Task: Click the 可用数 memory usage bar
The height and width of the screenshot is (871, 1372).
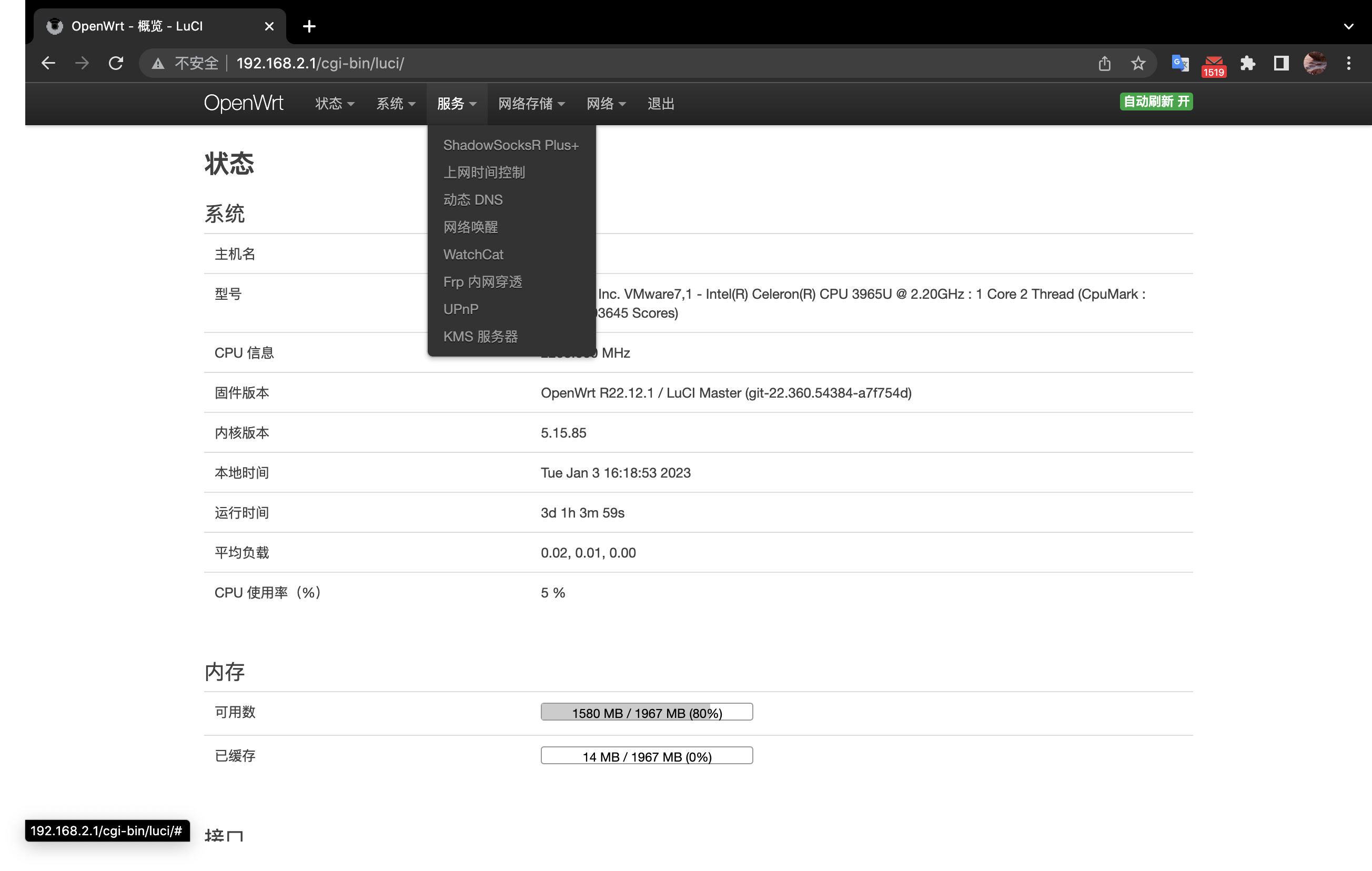Action: tap(647, 712)
